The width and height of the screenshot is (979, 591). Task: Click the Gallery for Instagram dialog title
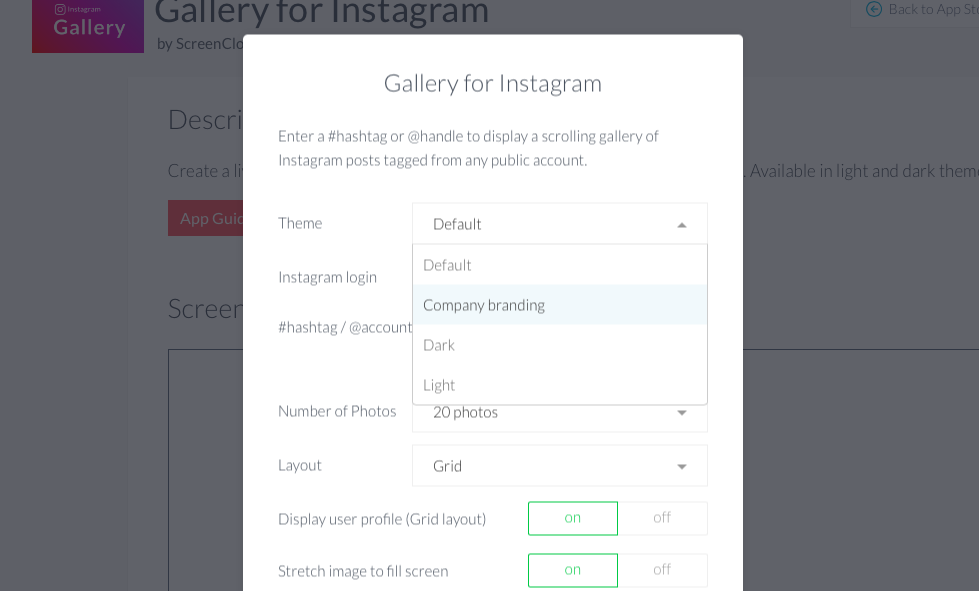pos(493,84)
